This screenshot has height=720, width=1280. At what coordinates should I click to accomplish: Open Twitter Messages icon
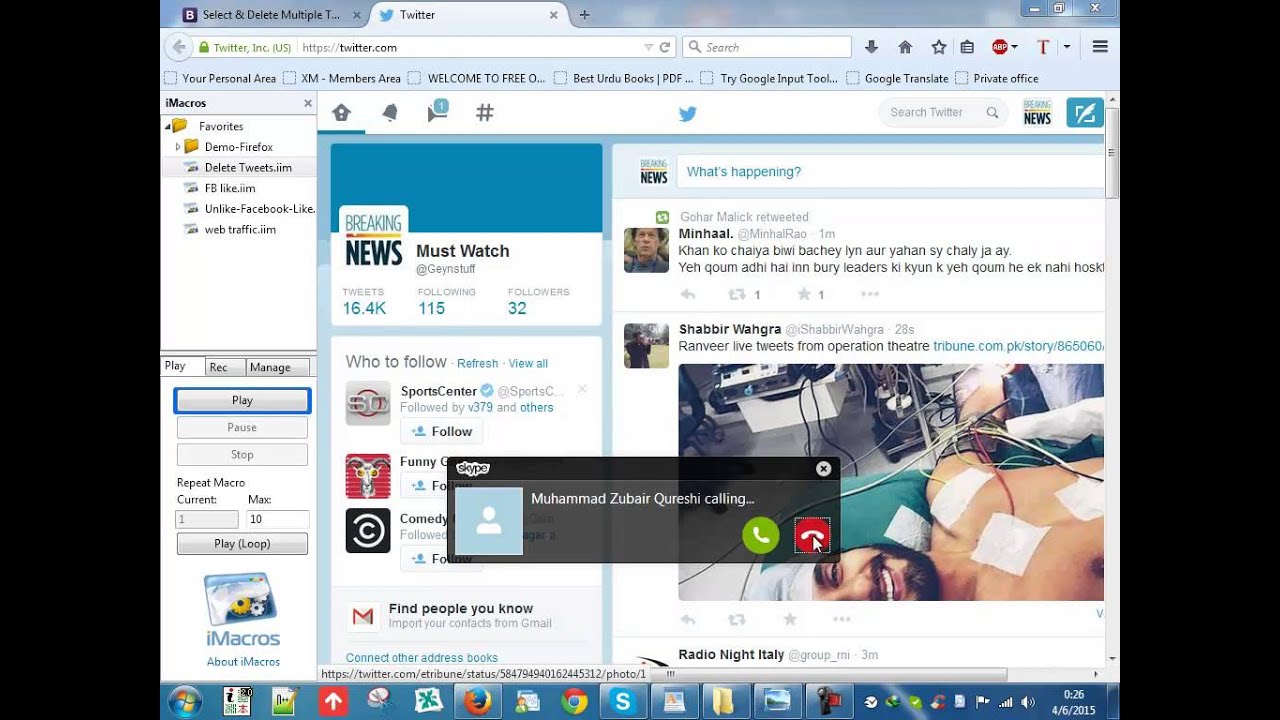(x=437, y=112)
